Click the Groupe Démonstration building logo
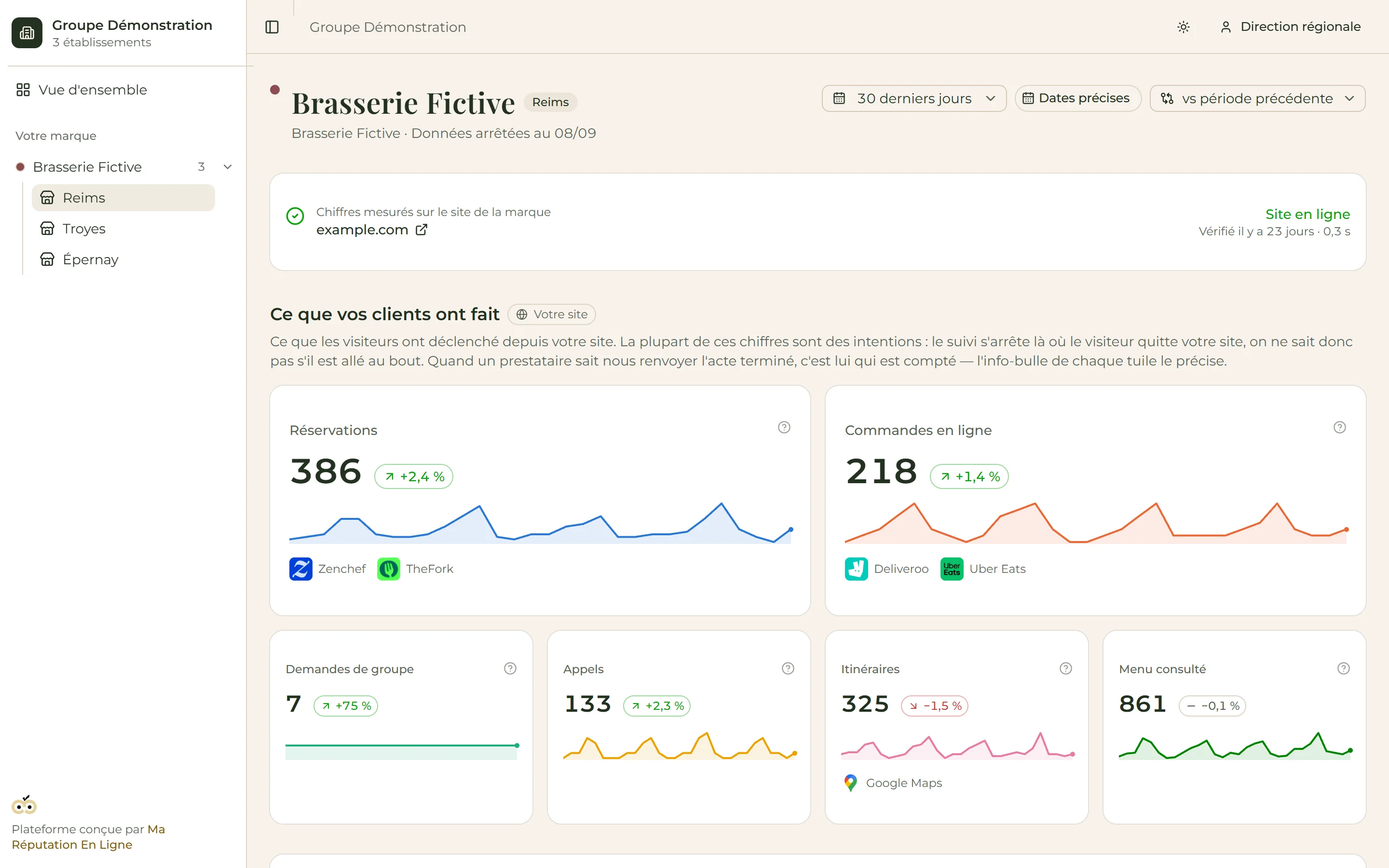The image size is (1389, 868). [27, 33]
